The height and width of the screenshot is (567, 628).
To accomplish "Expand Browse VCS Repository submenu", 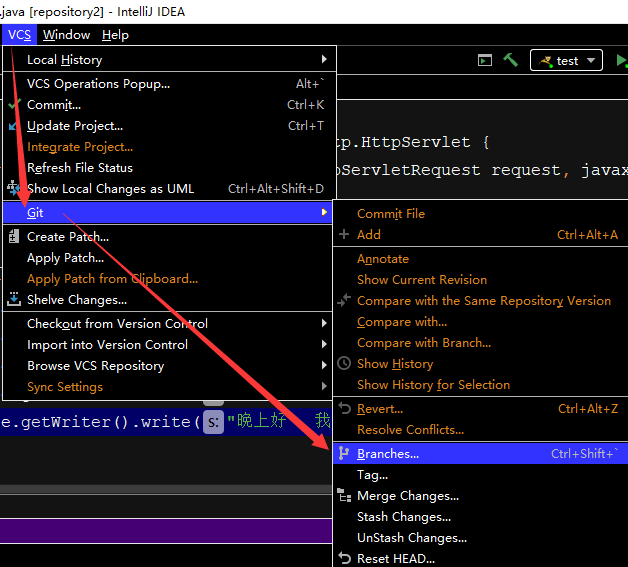I will tap(167, 366).
